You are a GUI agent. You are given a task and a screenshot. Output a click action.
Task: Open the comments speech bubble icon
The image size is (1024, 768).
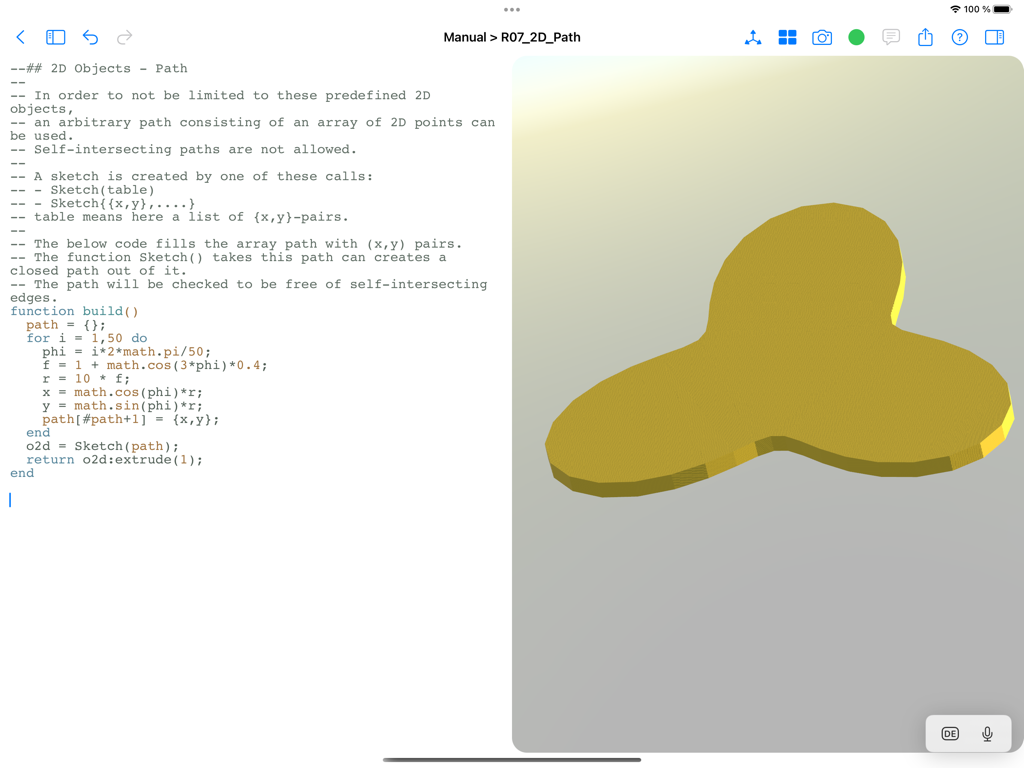pyautogui.click(x=890, y=37)
